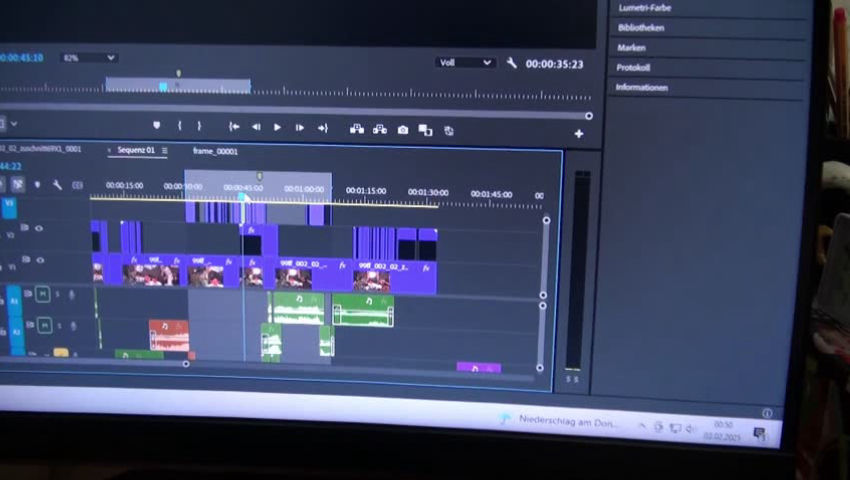Switch to the Sequenz 01 timeline tab
The width and height of the screenshot is (850, 480).
136,150
